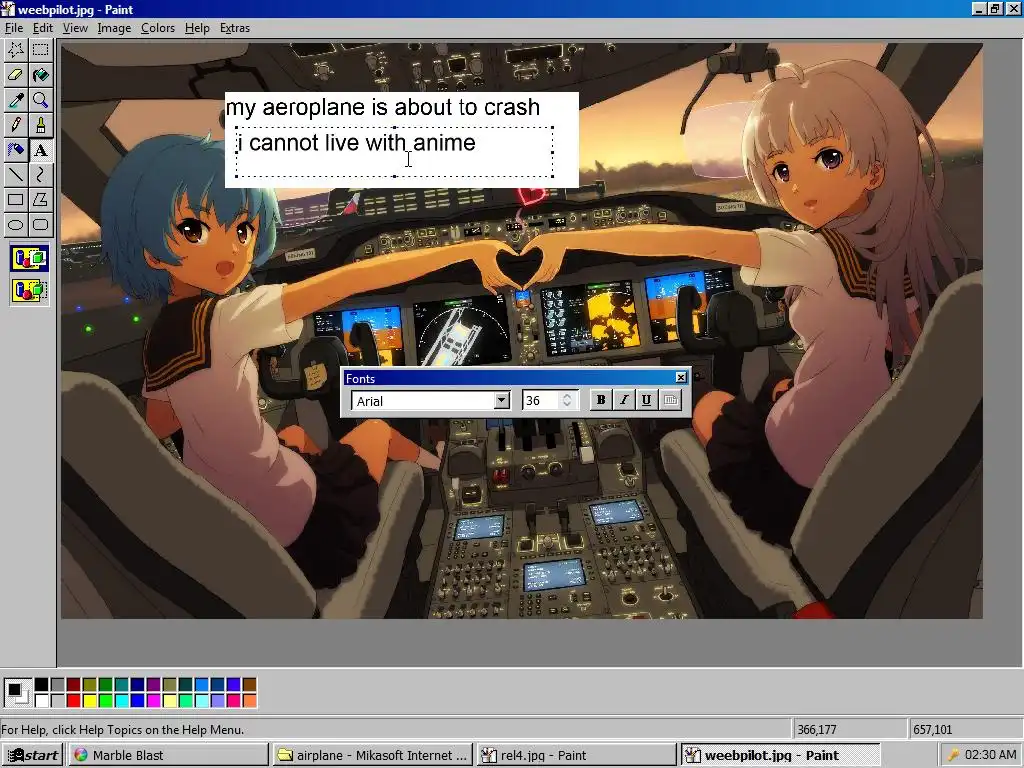This screenshot has width=1024, height=768.
Task: Click the system tray clock 02:30 AM
Action: coord(991,755)
